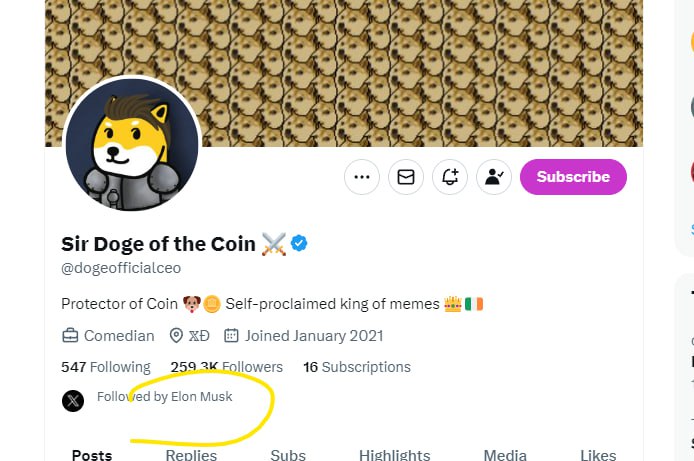Click the Comedian briefcase category icon
Viewport: 694px width, 461px height.
(x=70, y=336)
